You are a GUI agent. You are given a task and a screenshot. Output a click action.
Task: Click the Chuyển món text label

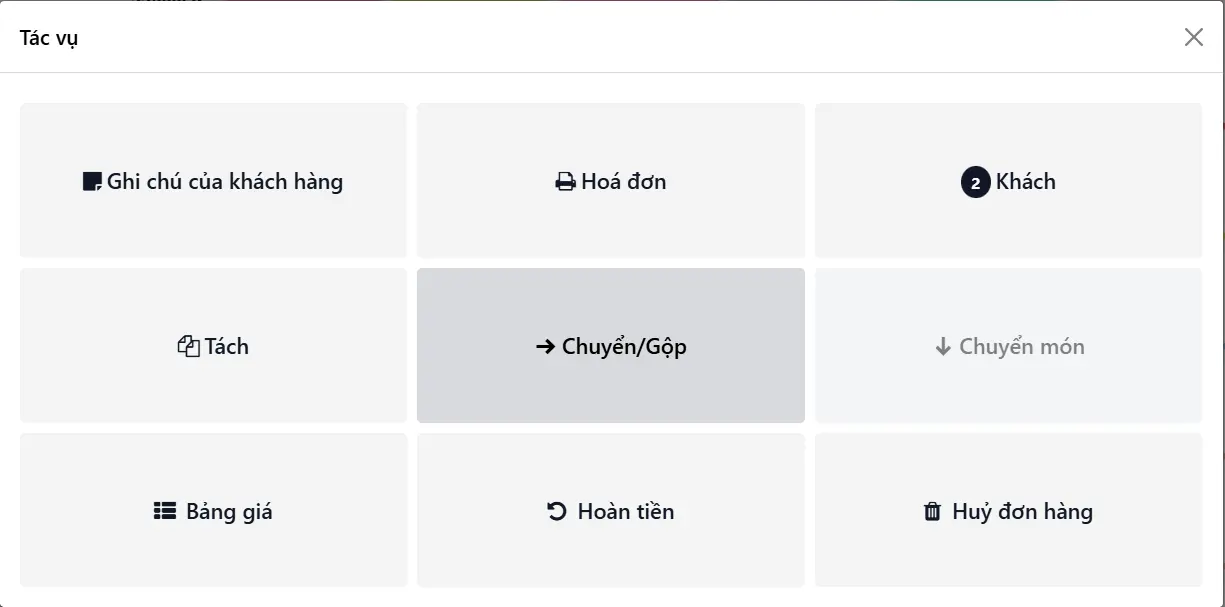tap(1022, 347)
